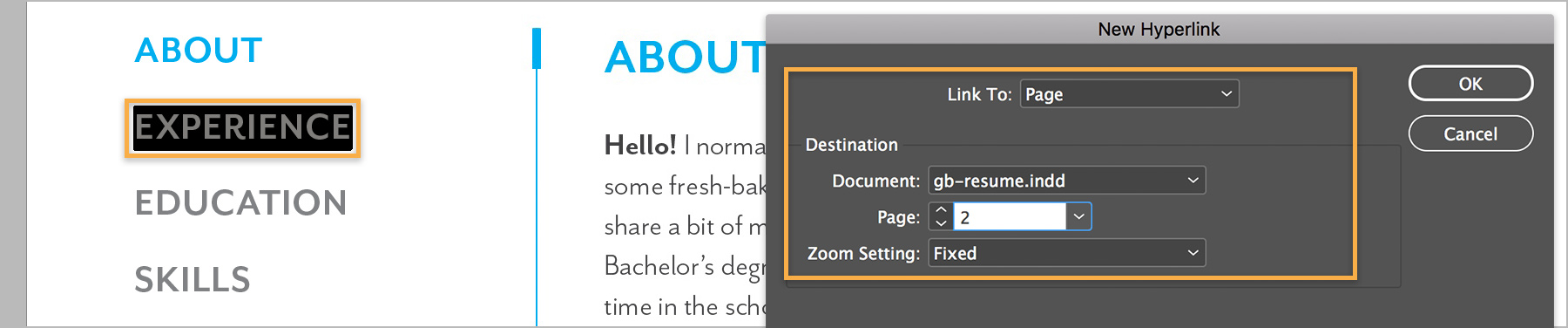The width and height of the screenshot is (1568, 328).
Task: Open the Link To dropdown
Action: tap(1129, 94)
